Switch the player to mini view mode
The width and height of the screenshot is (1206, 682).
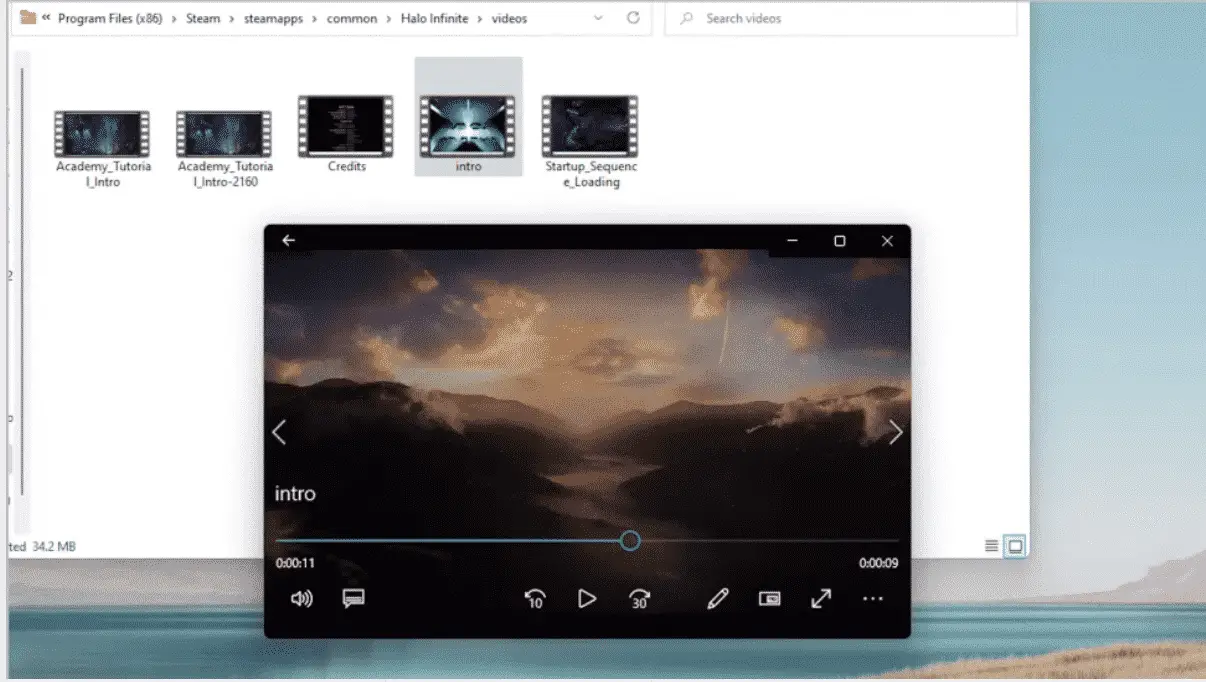769,599
